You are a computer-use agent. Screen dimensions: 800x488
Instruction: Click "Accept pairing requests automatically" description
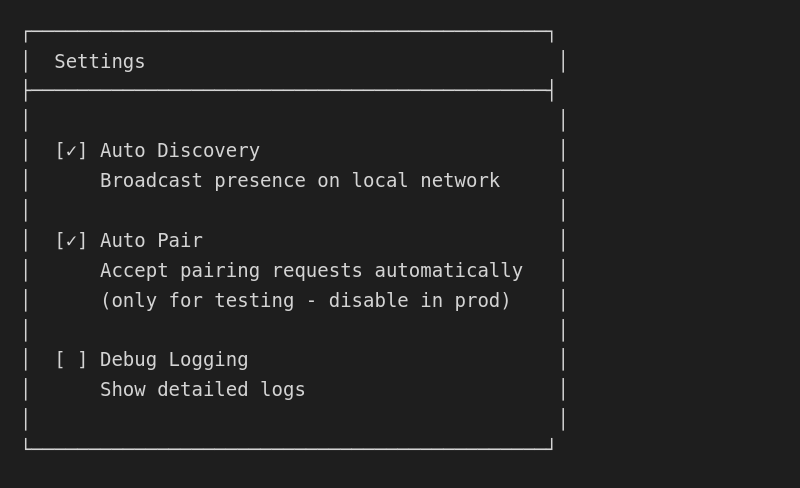click(311, 271)
